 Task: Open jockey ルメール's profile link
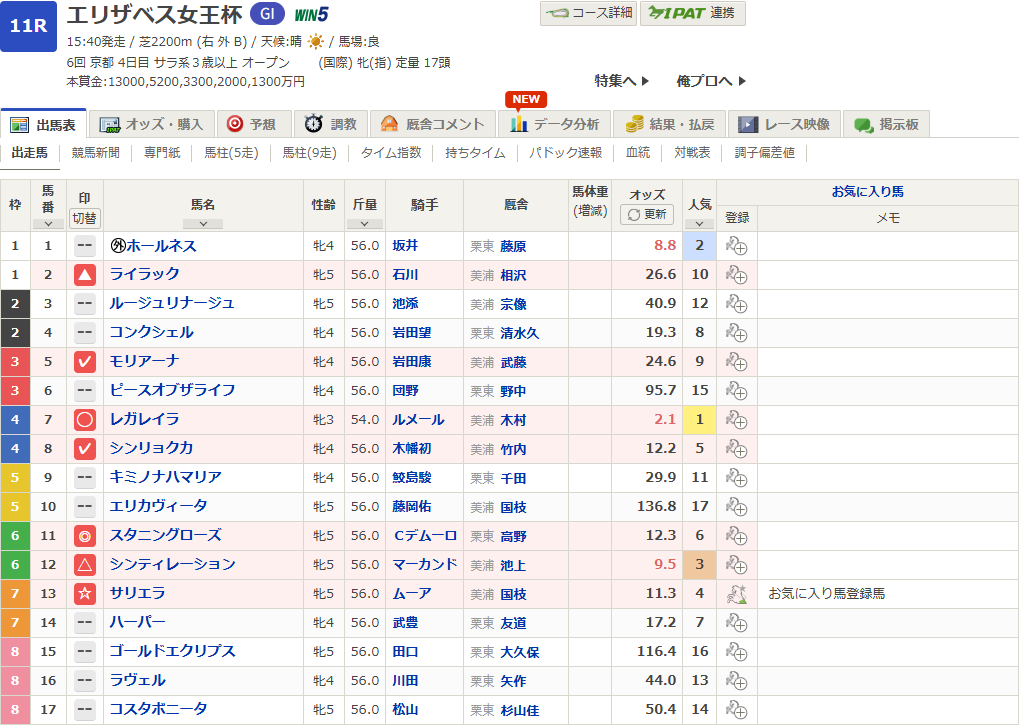pos(419,420)
